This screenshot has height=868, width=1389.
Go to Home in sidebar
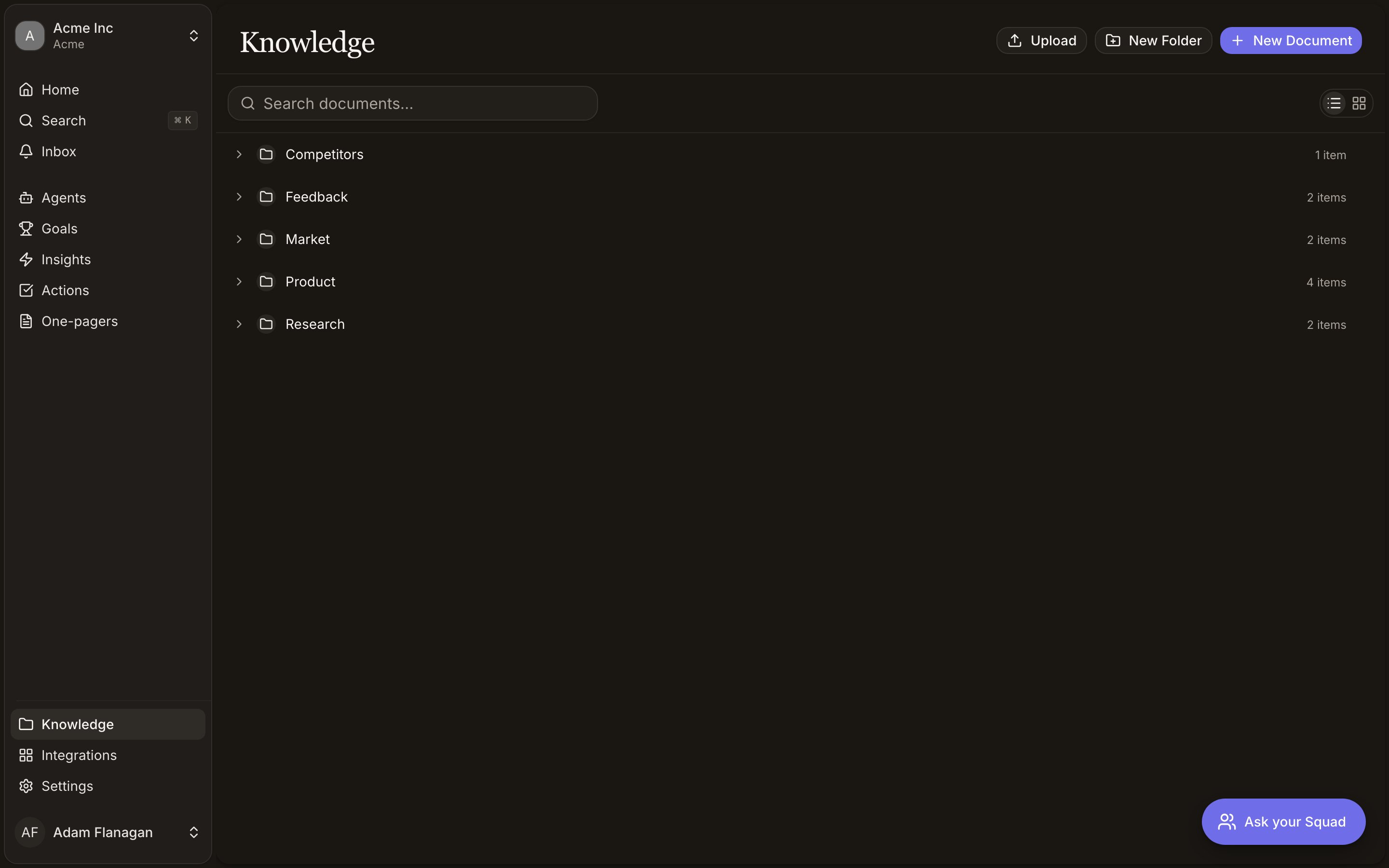tap(108, 90)
